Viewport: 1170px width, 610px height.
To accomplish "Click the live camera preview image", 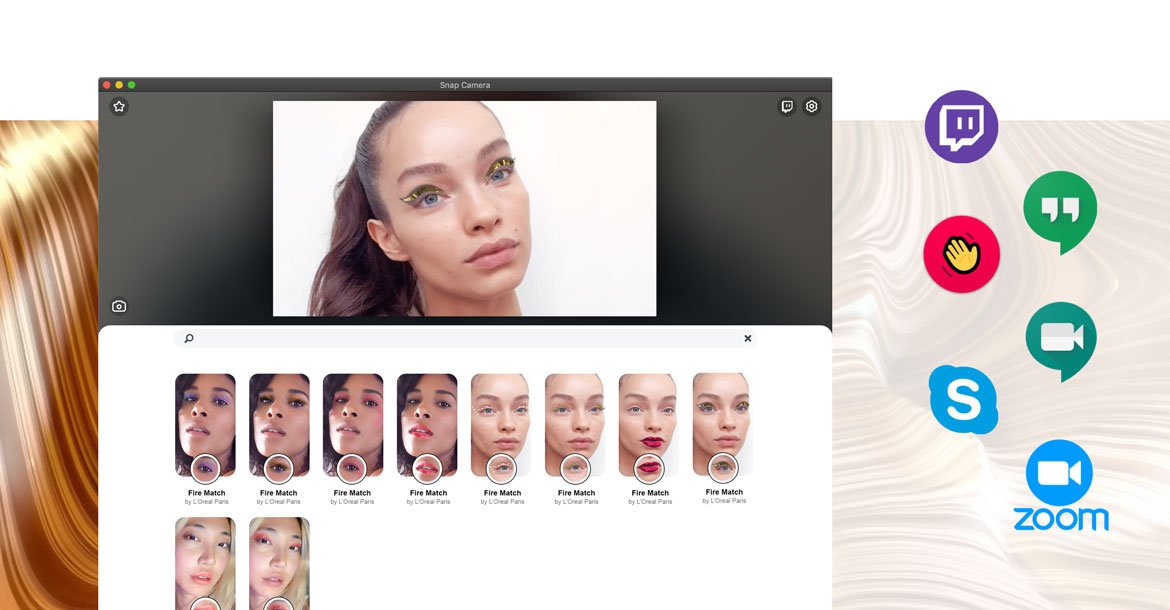I will [465, 208].
